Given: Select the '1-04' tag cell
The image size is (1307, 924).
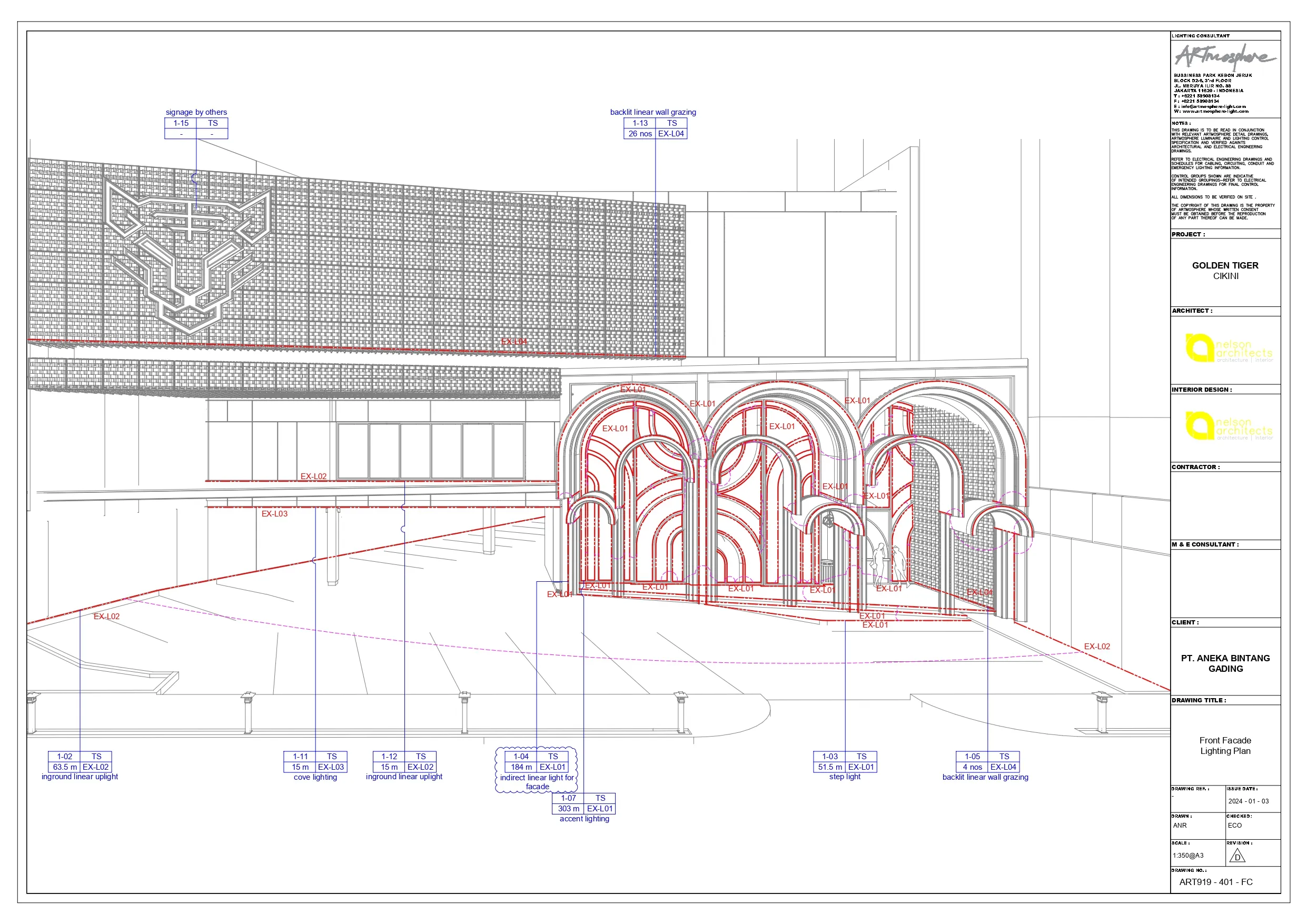Looking at the screenshot, I should point(521,757).
